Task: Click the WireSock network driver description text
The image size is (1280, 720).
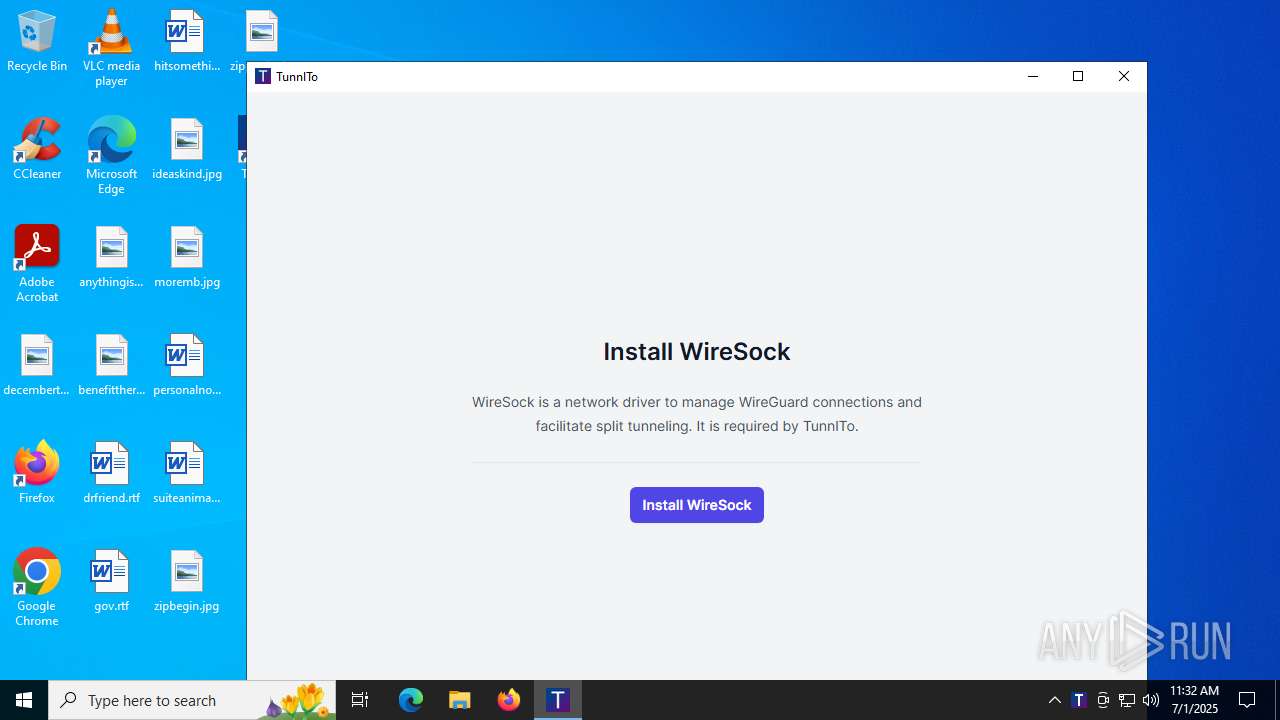Action: coord(697,414)
